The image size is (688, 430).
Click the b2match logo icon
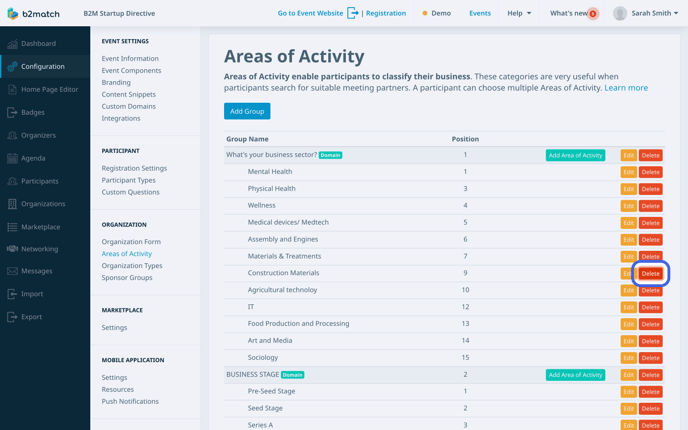pyautogui.click(x=13, y=14)
